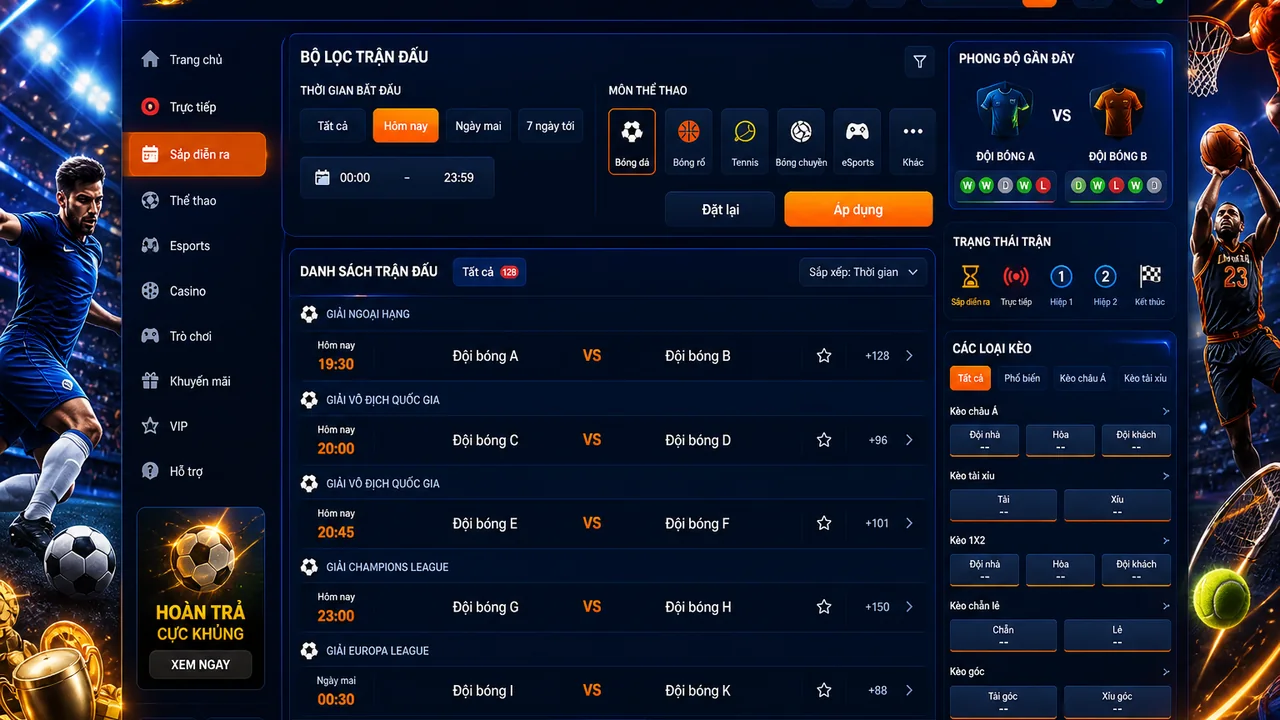
Task: Switch to the Phổ biến odds tab
Action: point(1022,378)
